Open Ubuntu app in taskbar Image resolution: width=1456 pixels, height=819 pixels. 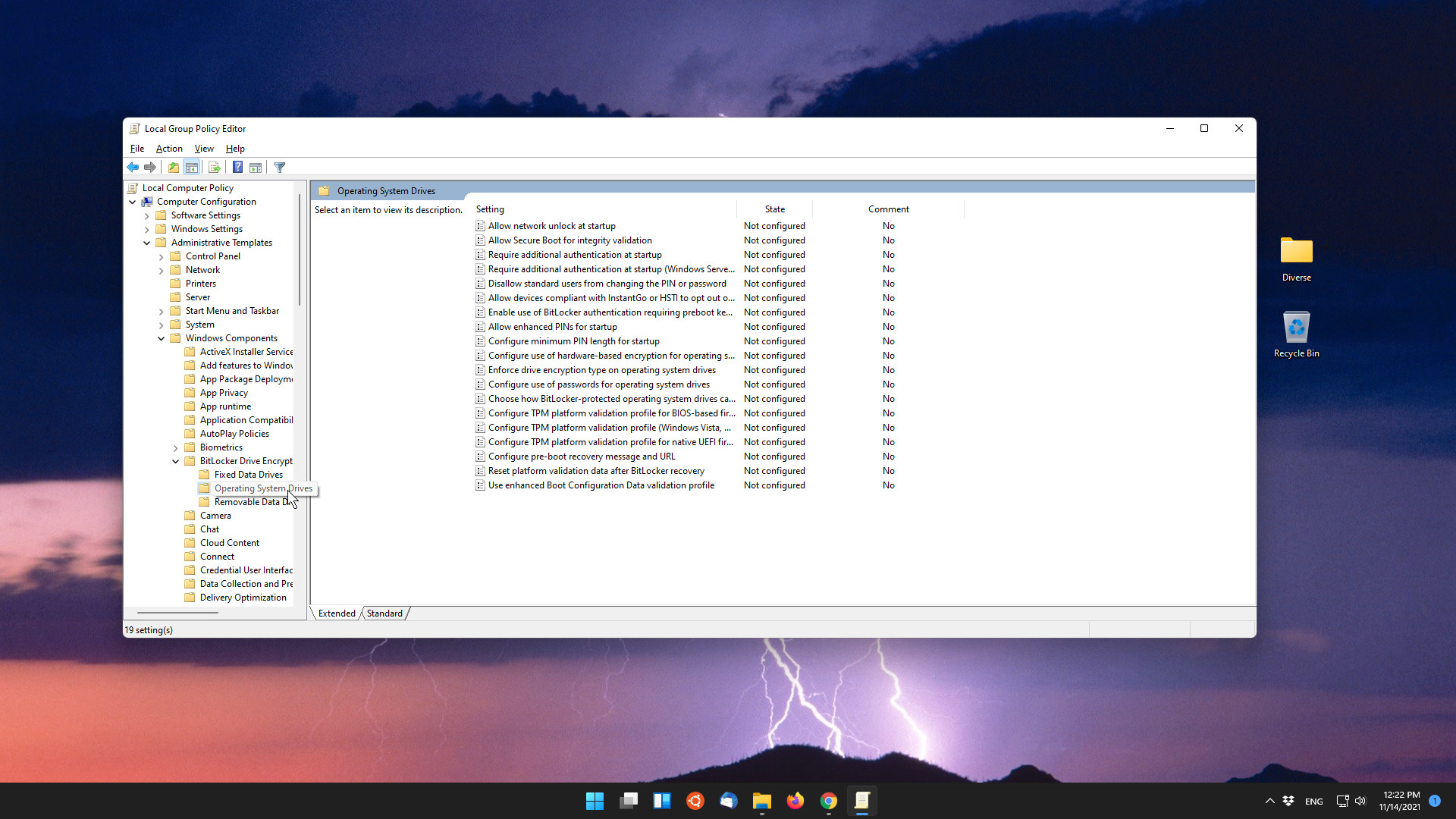pyautogui.click(x=695, y=801)
